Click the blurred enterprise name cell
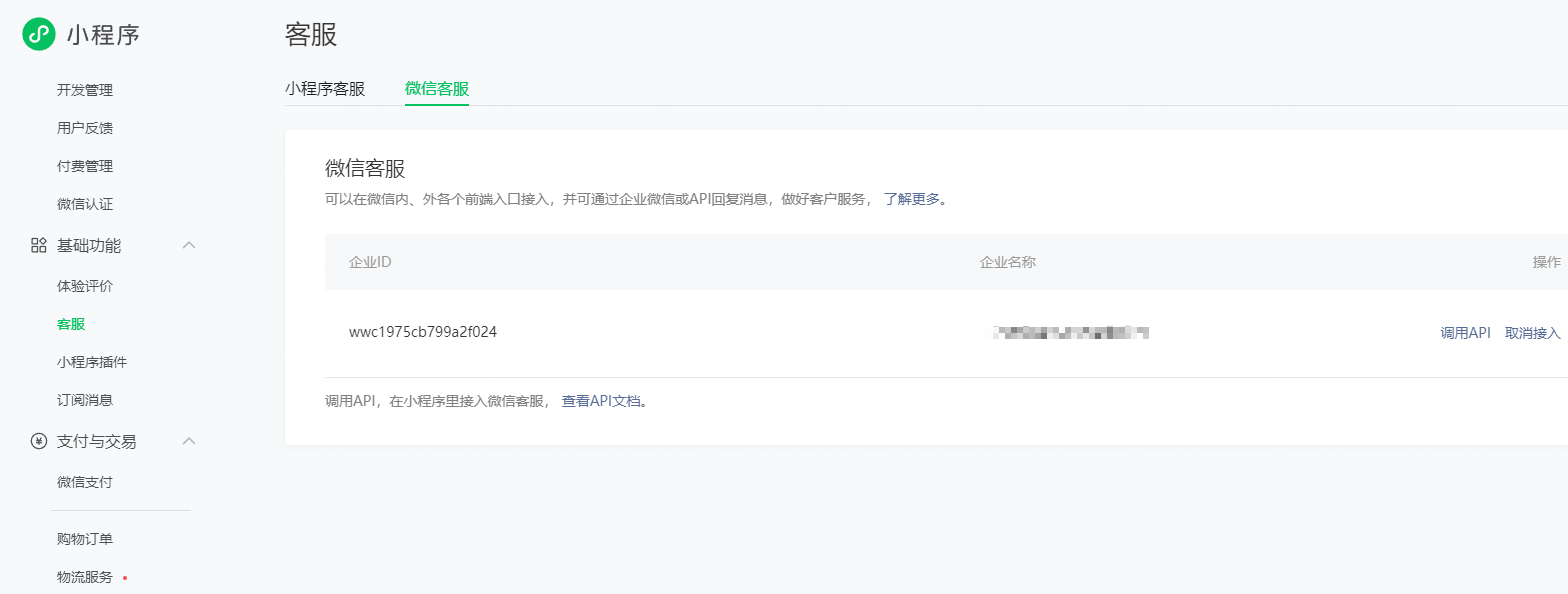This screenshot has width=1568, height=594. click(x=1071, y=332)
